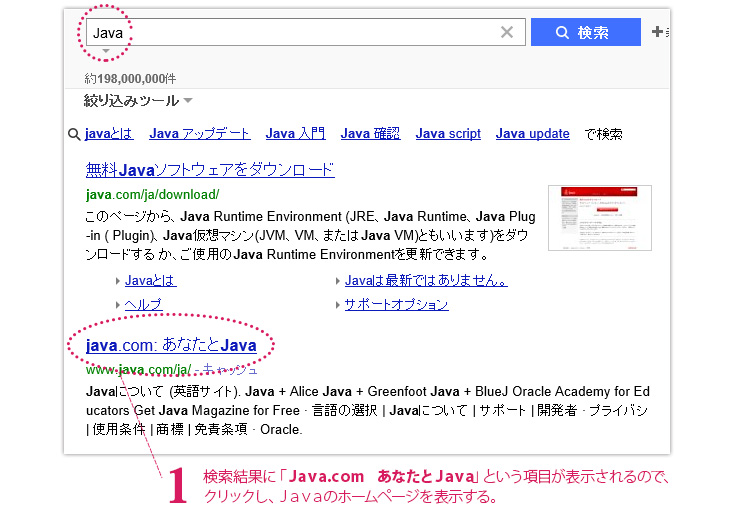Open the Javaは最新ではありません。 sitelink
The height and width of the screenshot is (520, 740).
[x=426, y=280]
